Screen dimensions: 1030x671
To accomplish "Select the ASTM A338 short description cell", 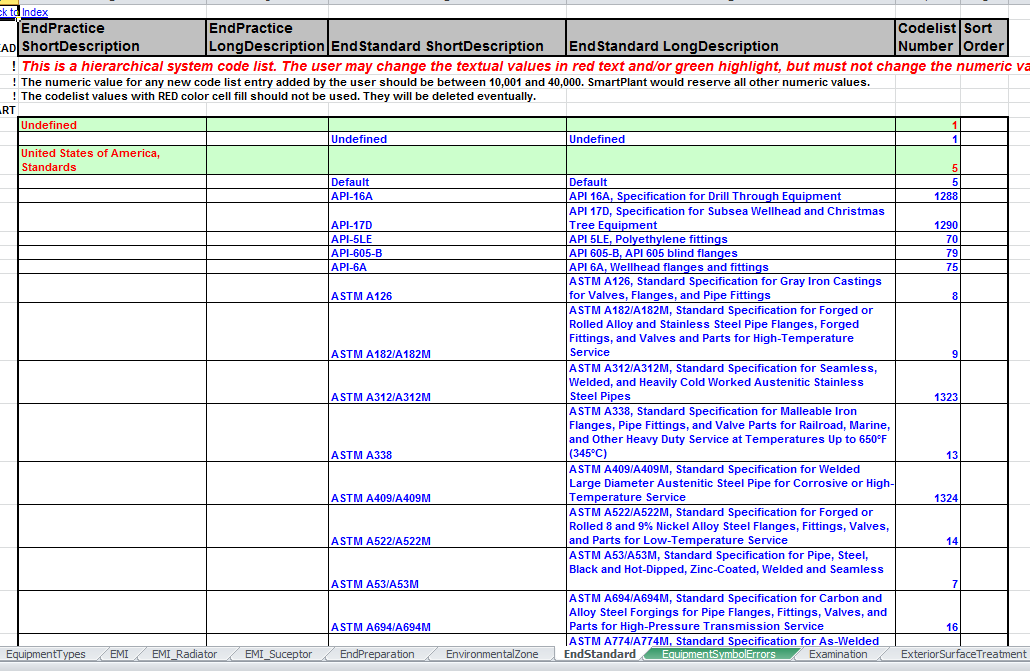I will tap(447, 433).
